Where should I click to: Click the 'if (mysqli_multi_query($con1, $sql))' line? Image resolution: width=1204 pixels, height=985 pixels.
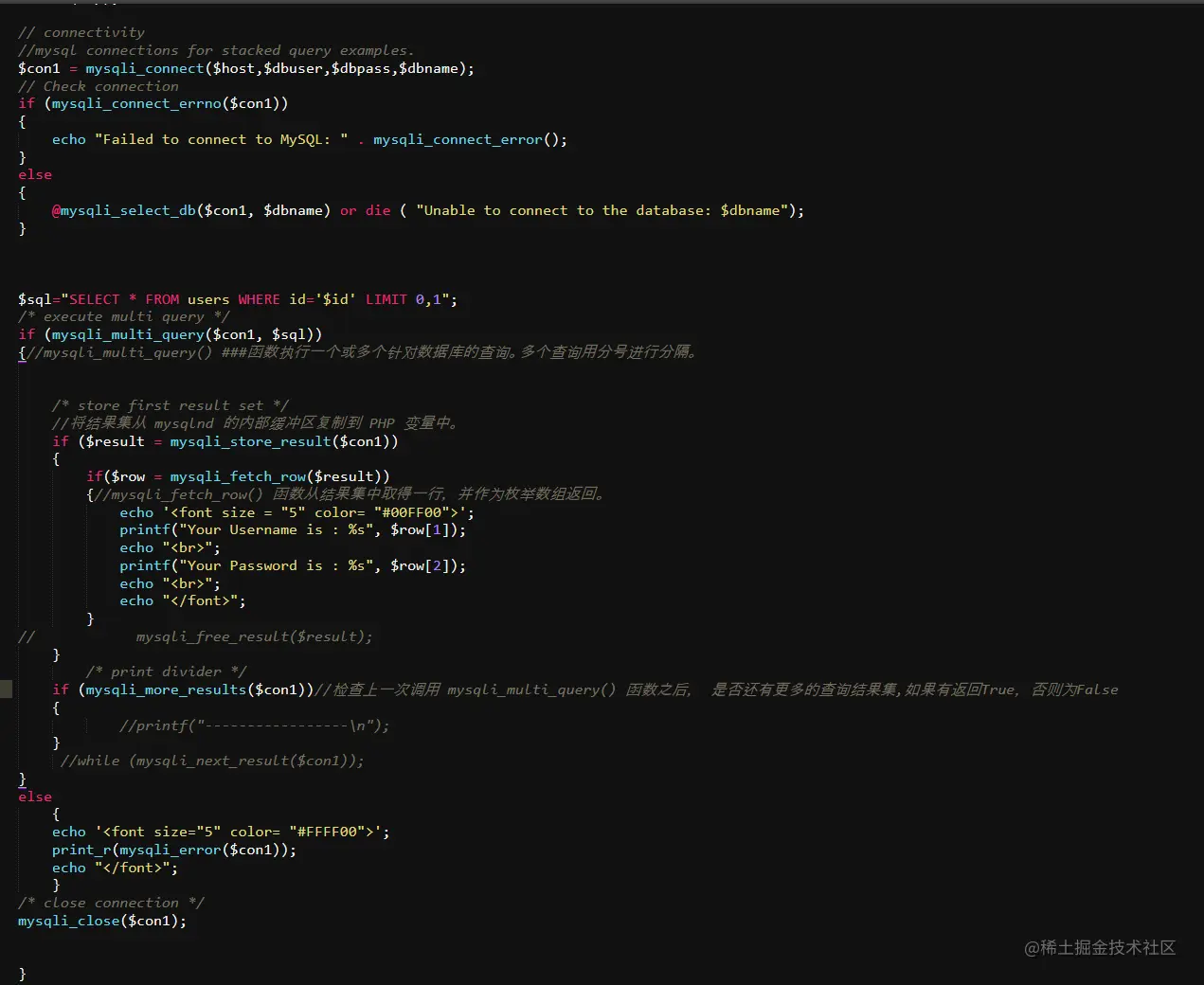pyautogui.click(x=171, y=334)
